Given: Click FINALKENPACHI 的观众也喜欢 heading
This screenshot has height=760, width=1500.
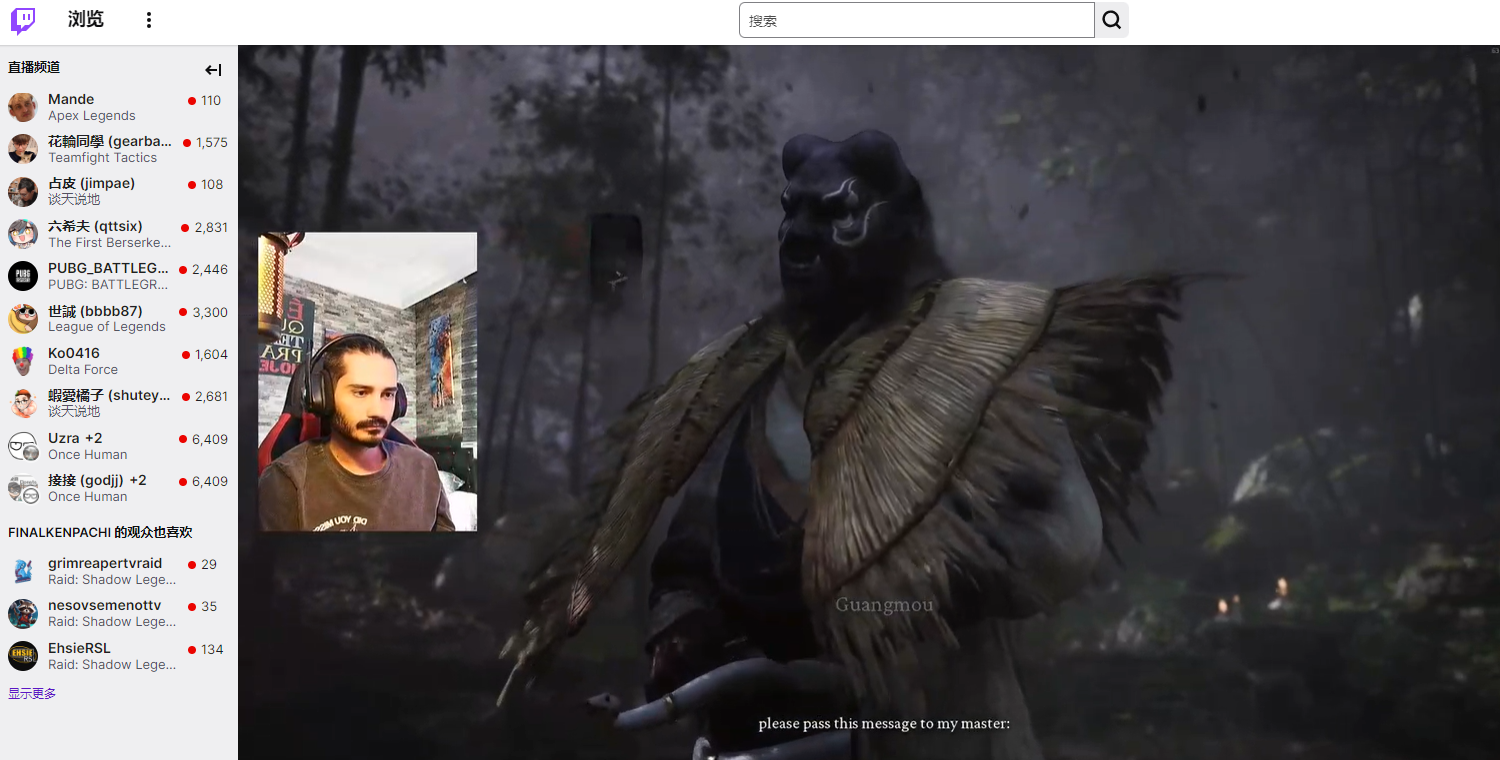Looking at the screenshot, I should 100,533.
